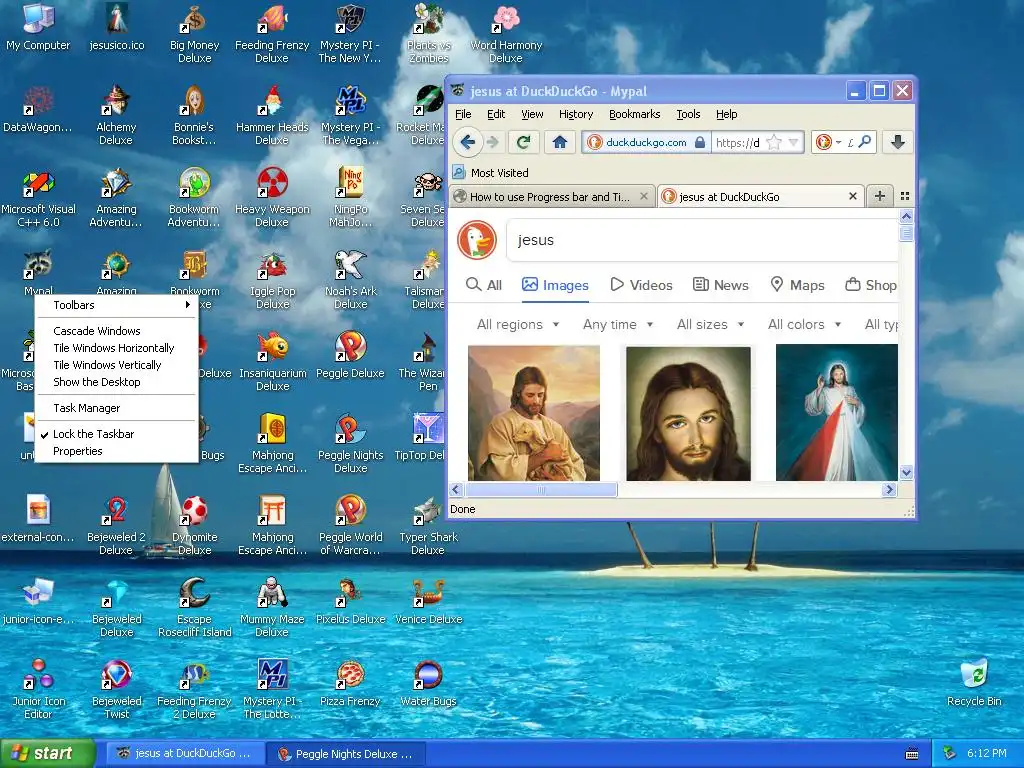Close the 'jesus at DuckDuckGo' tab
Viewport: 1024px width, 768px height.
852,196
